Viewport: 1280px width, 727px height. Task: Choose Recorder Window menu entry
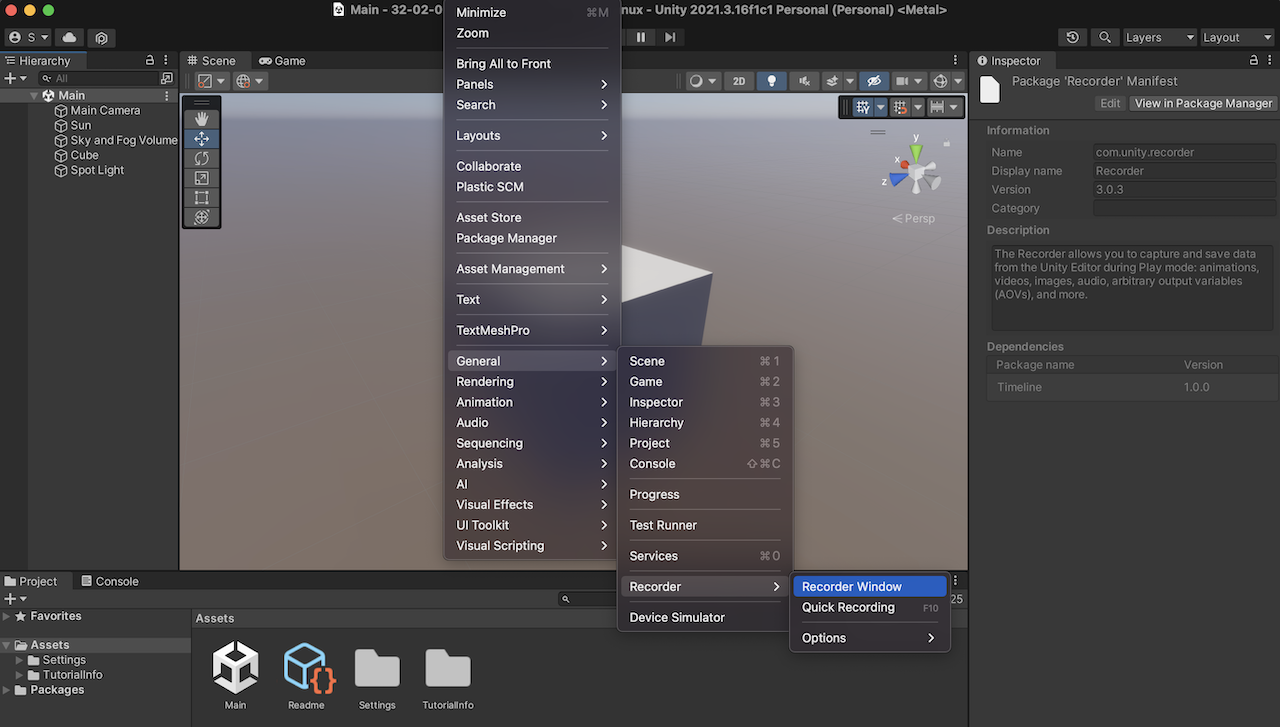pyautogui.click(x=870, y=587)
